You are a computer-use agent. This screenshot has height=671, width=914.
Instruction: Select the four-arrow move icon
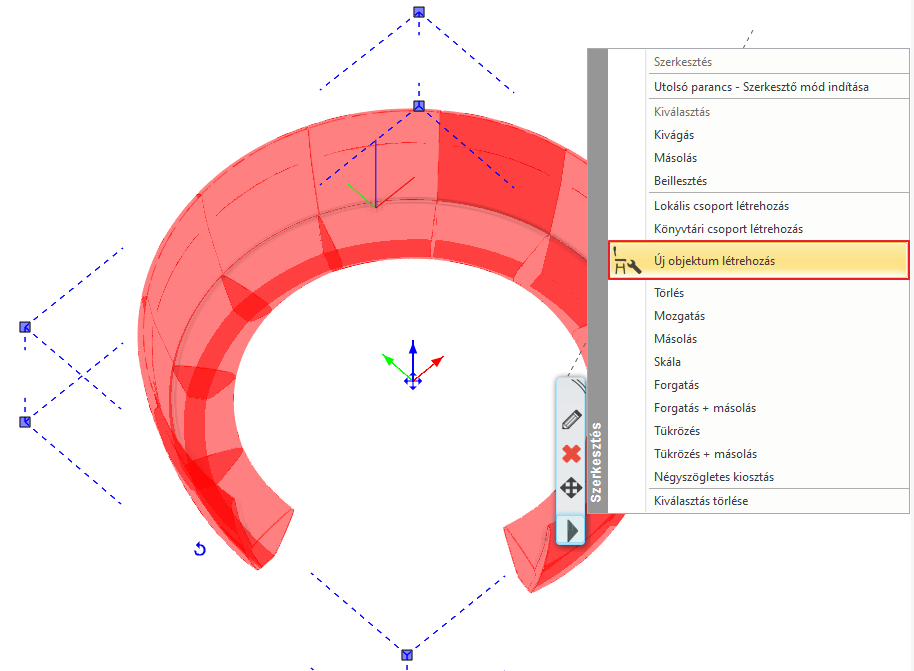(x=571, y=488)
